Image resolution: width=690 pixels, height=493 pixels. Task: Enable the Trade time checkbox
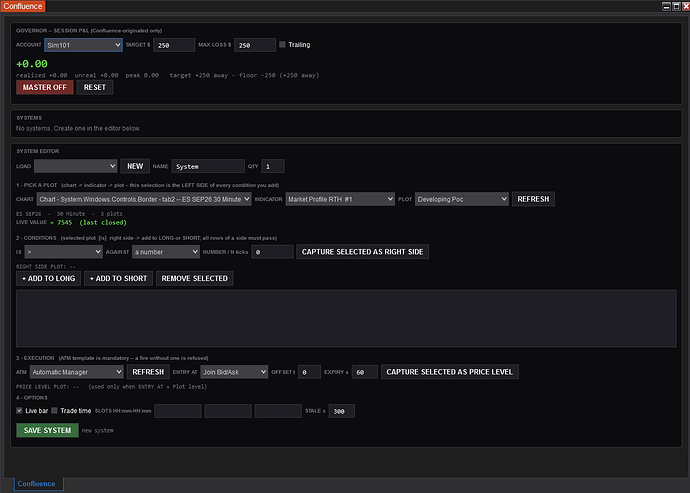(x=55, y=411)
